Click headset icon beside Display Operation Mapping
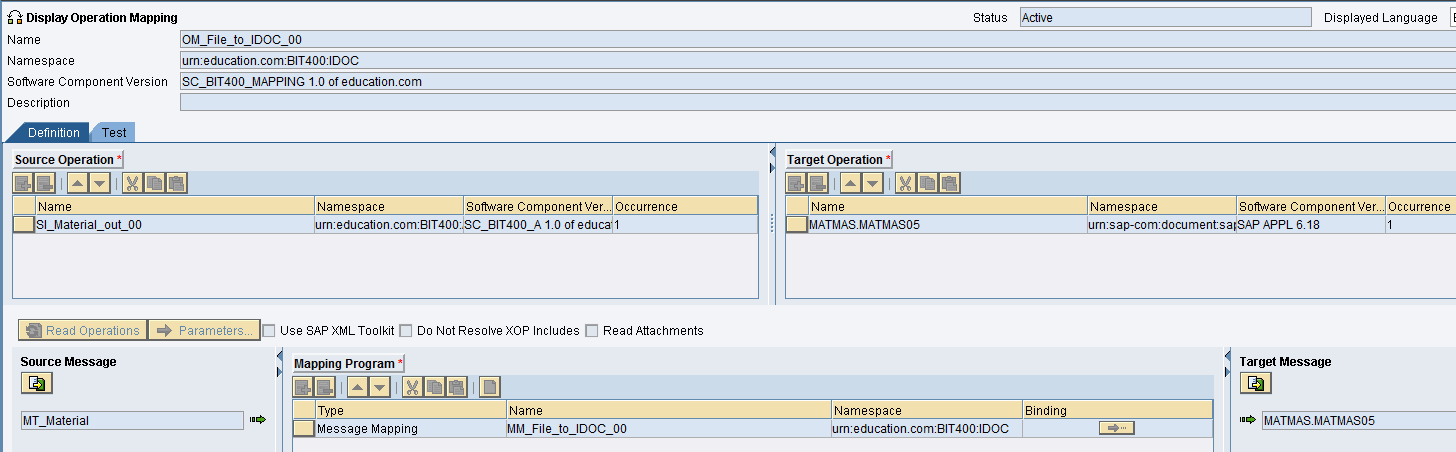The image size is (1456, 452). click(x=15, y=18)
